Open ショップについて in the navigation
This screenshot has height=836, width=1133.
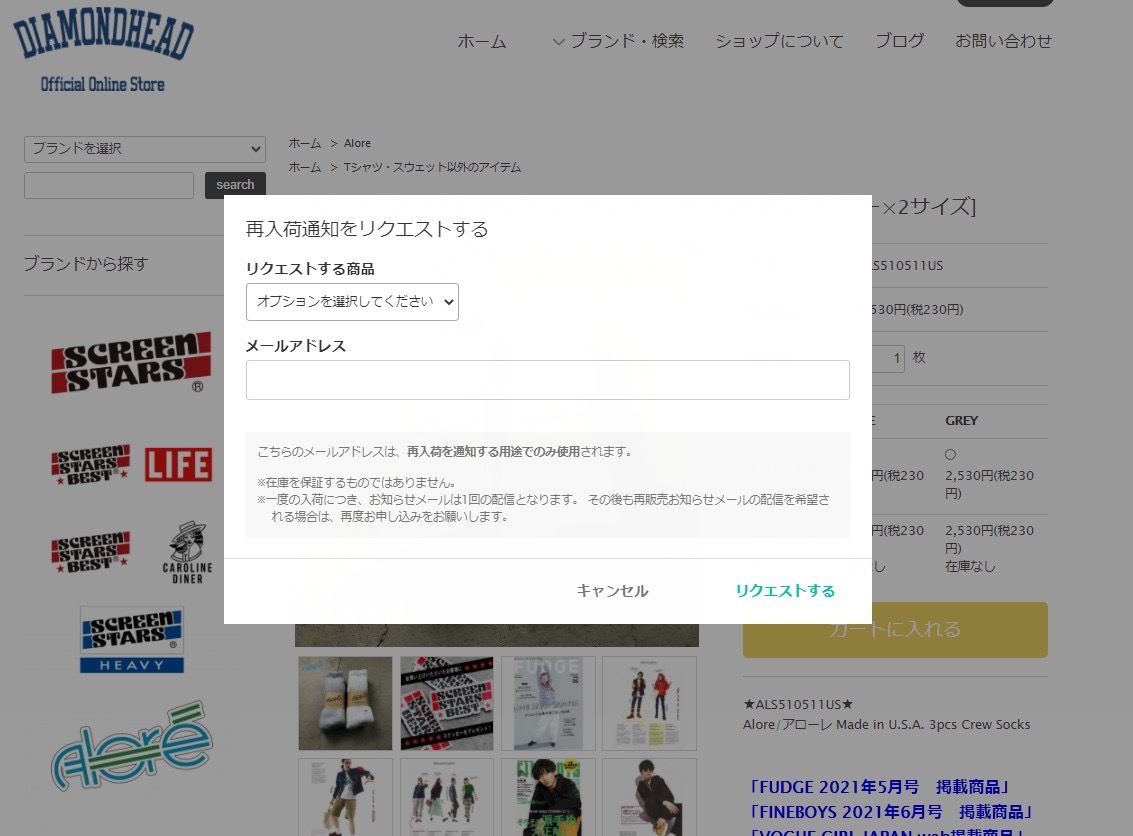[780, 41]
